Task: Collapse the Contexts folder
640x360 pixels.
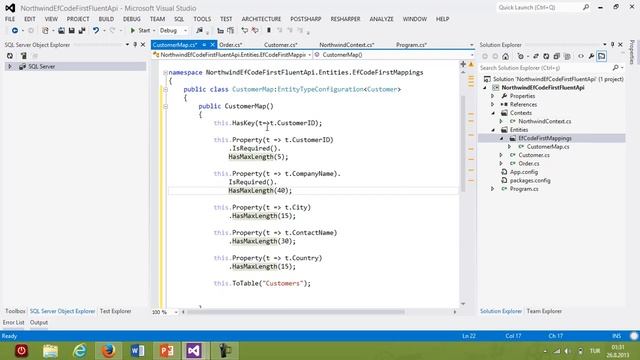Action: coord(493,113)
